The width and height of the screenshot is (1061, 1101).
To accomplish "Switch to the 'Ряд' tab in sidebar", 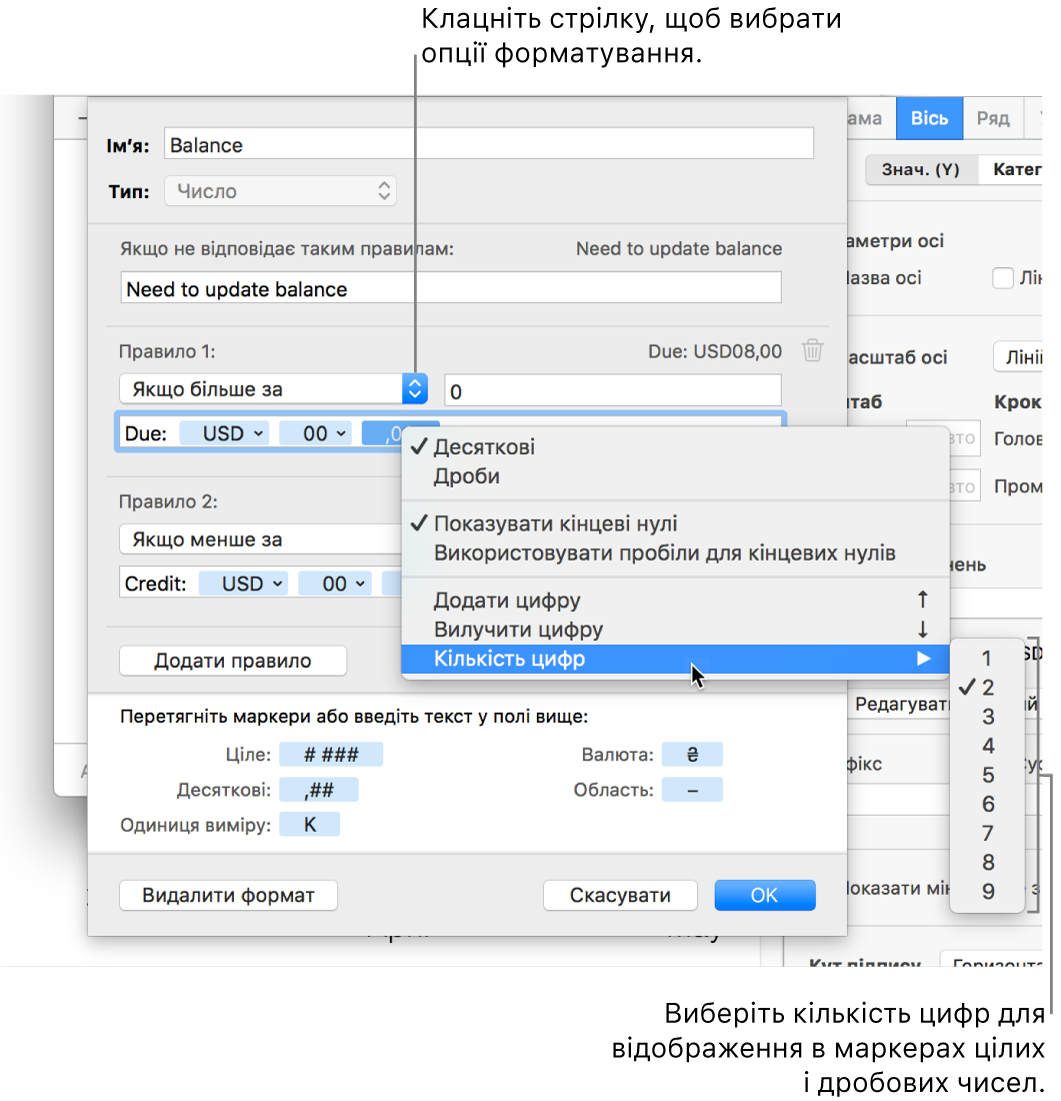I will point(993,118).
